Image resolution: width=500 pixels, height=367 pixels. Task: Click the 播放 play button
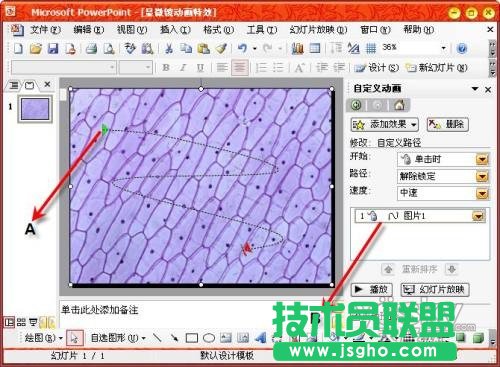[371, 289]
